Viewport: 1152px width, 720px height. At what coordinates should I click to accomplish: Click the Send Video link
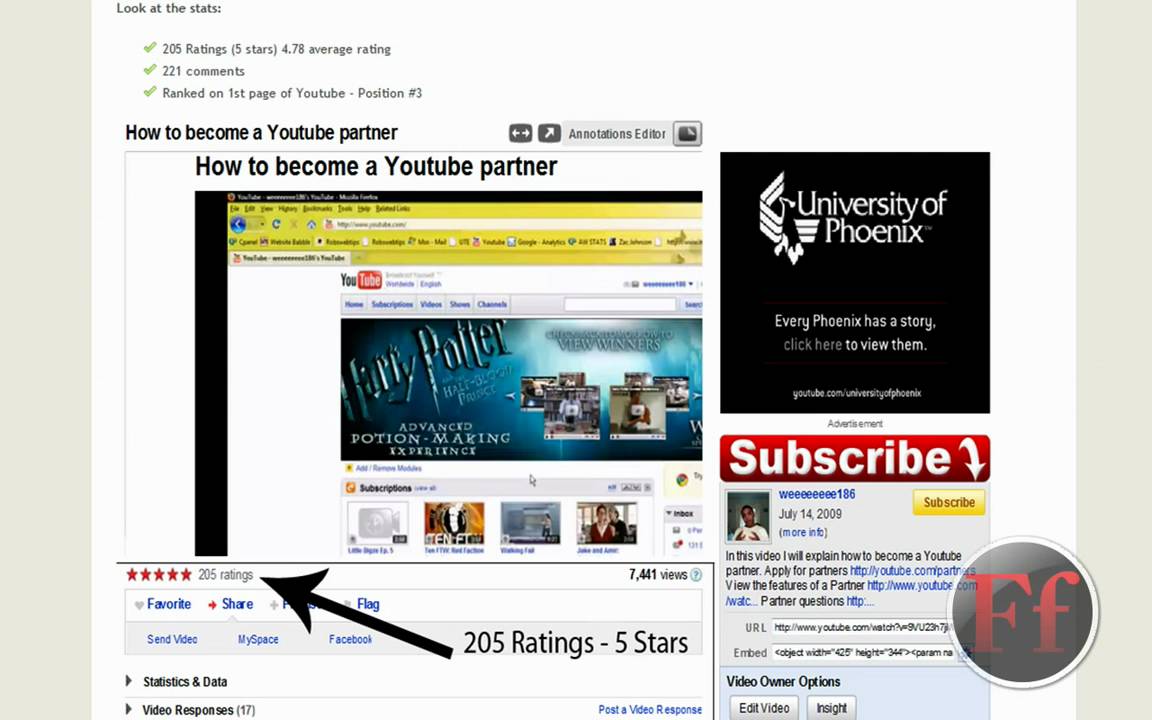point(172,639)
